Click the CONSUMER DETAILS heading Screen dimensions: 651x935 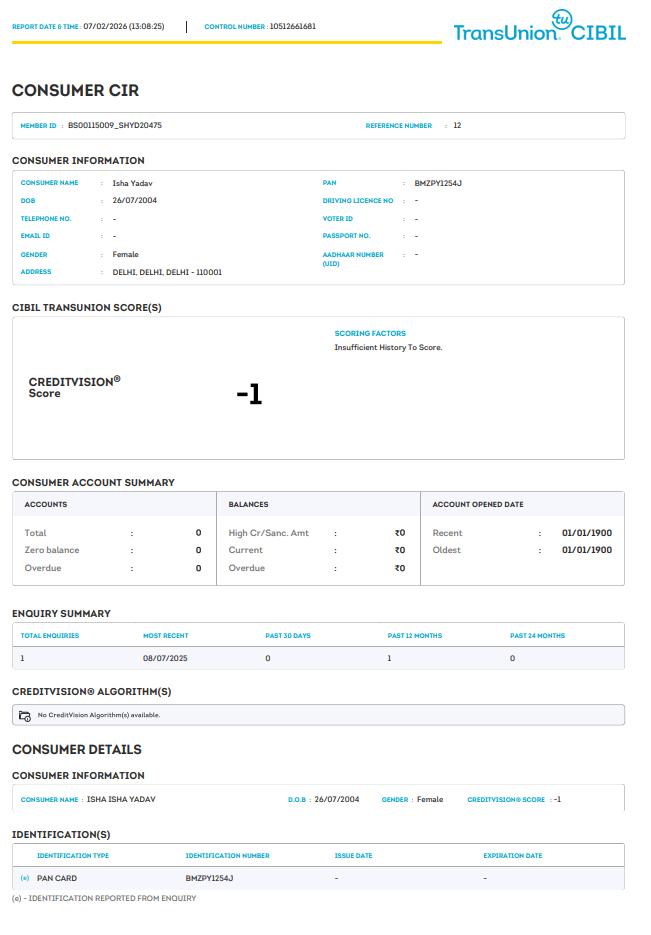tap(77, 750)
